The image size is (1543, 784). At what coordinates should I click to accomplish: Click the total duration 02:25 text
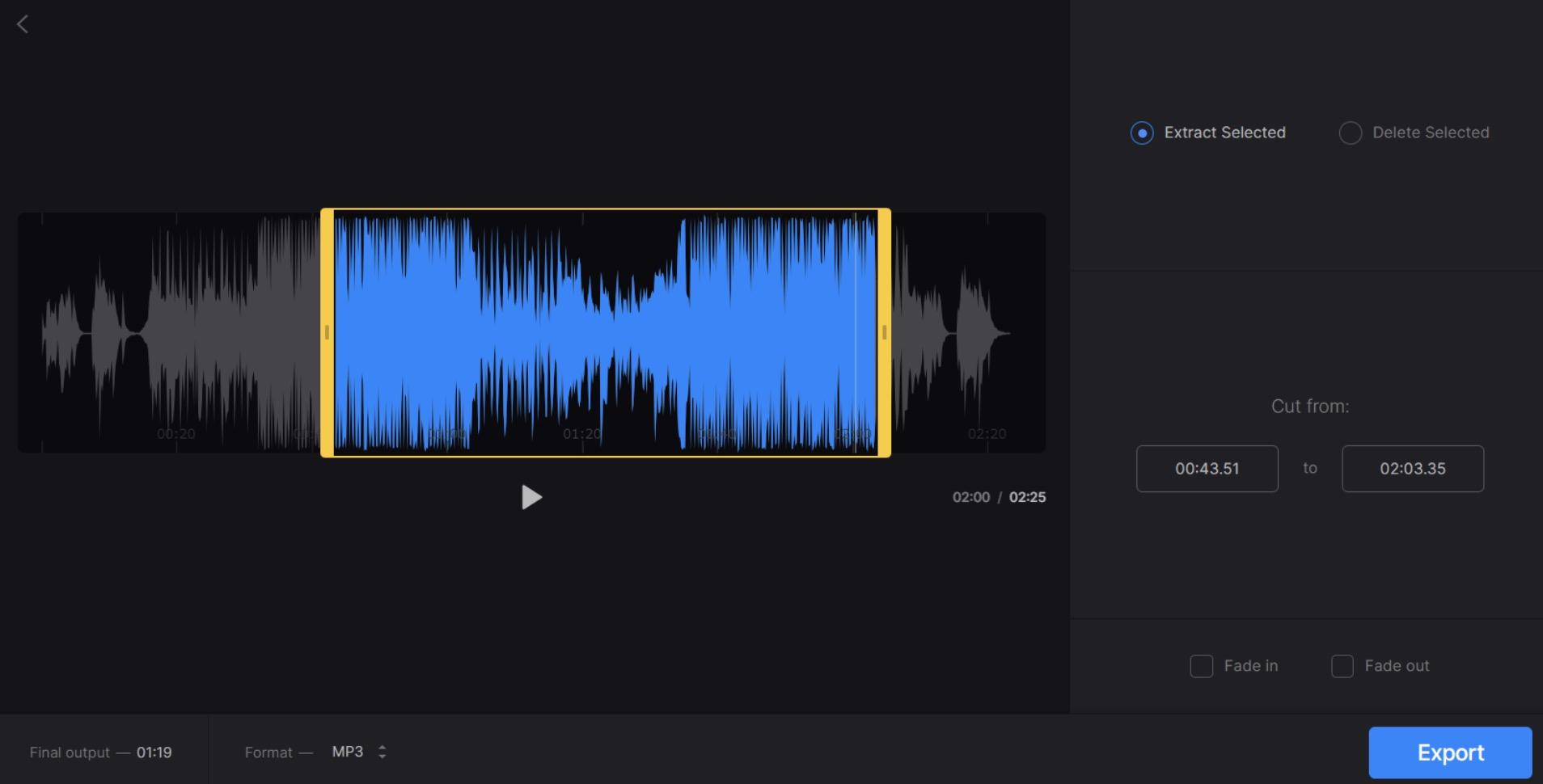(1027, 497)
